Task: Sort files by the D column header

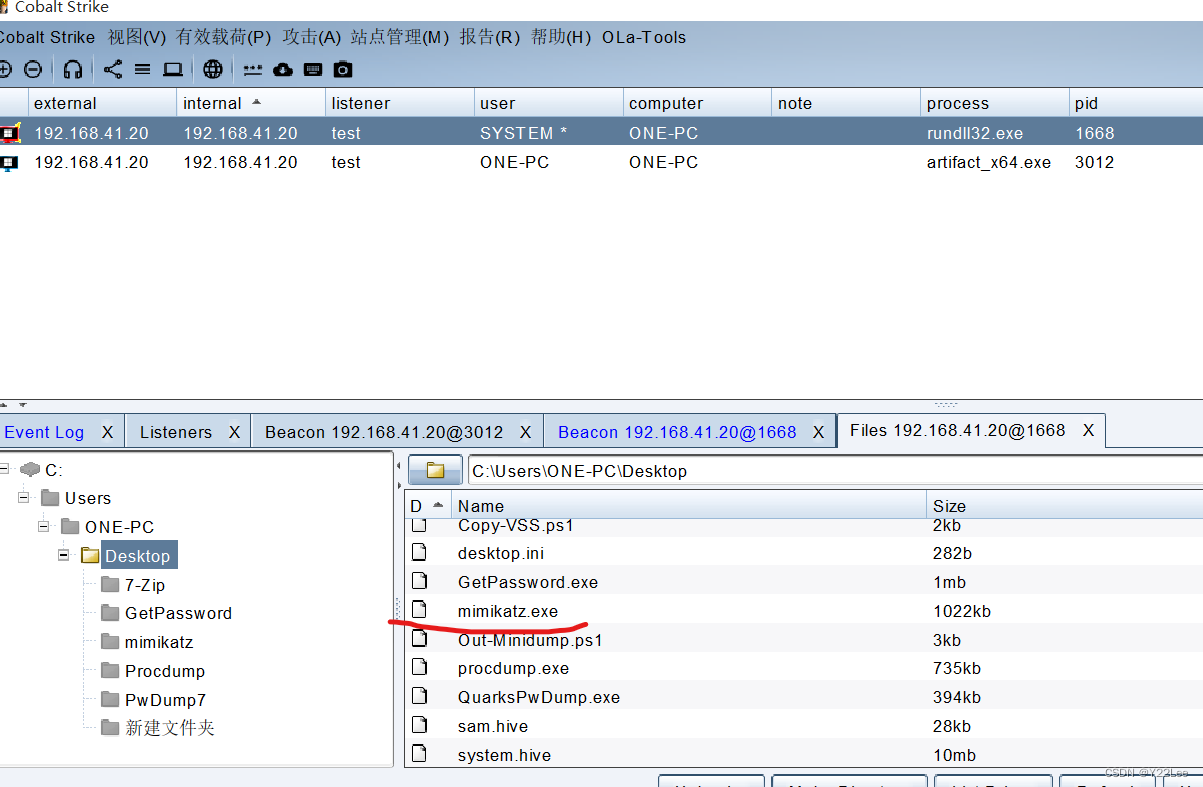Action: pyautogui.click(x=428, y=506)
